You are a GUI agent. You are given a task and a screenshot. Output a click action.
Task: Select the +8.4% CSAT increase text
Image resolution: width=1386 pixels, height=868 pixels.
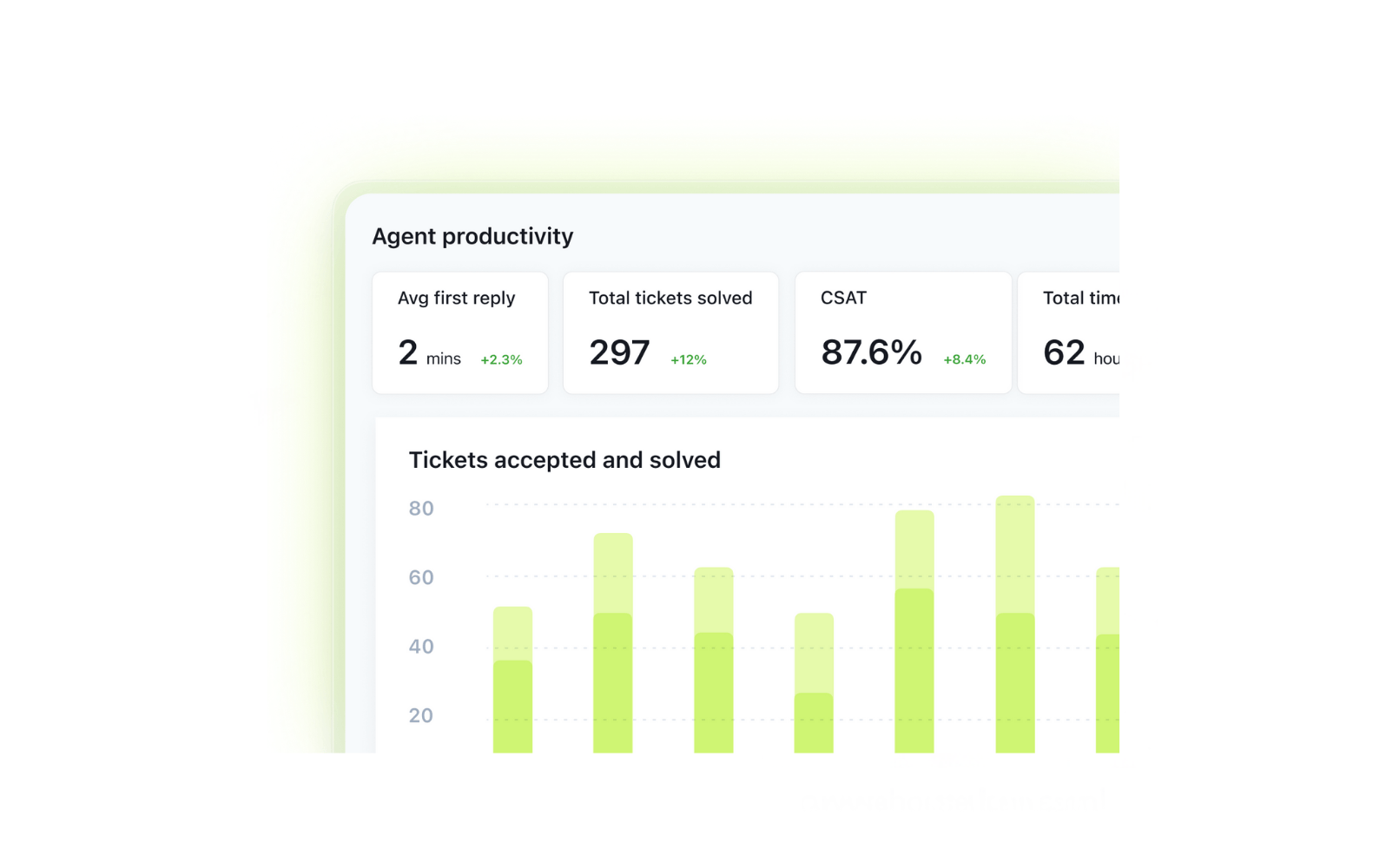pyautogui.click(x=964, y=358)
